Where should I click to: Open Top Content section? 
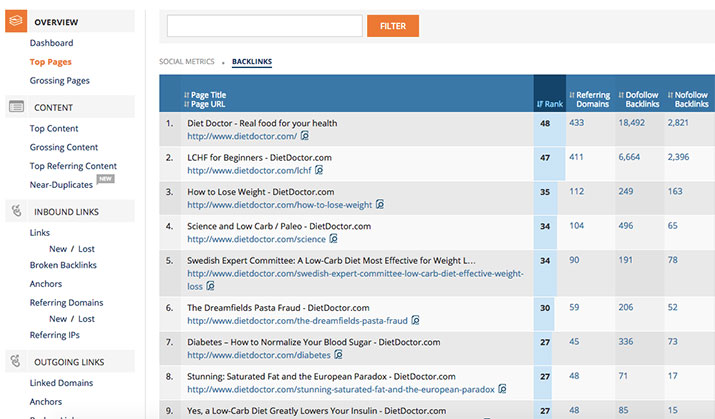54,129
